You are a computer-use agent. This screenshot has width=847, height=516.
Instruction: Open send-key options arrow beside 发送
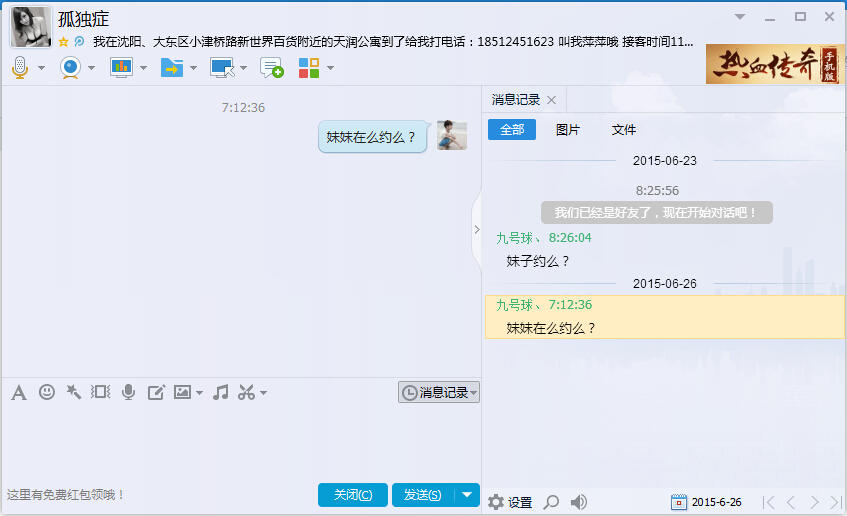coord(467,495)
